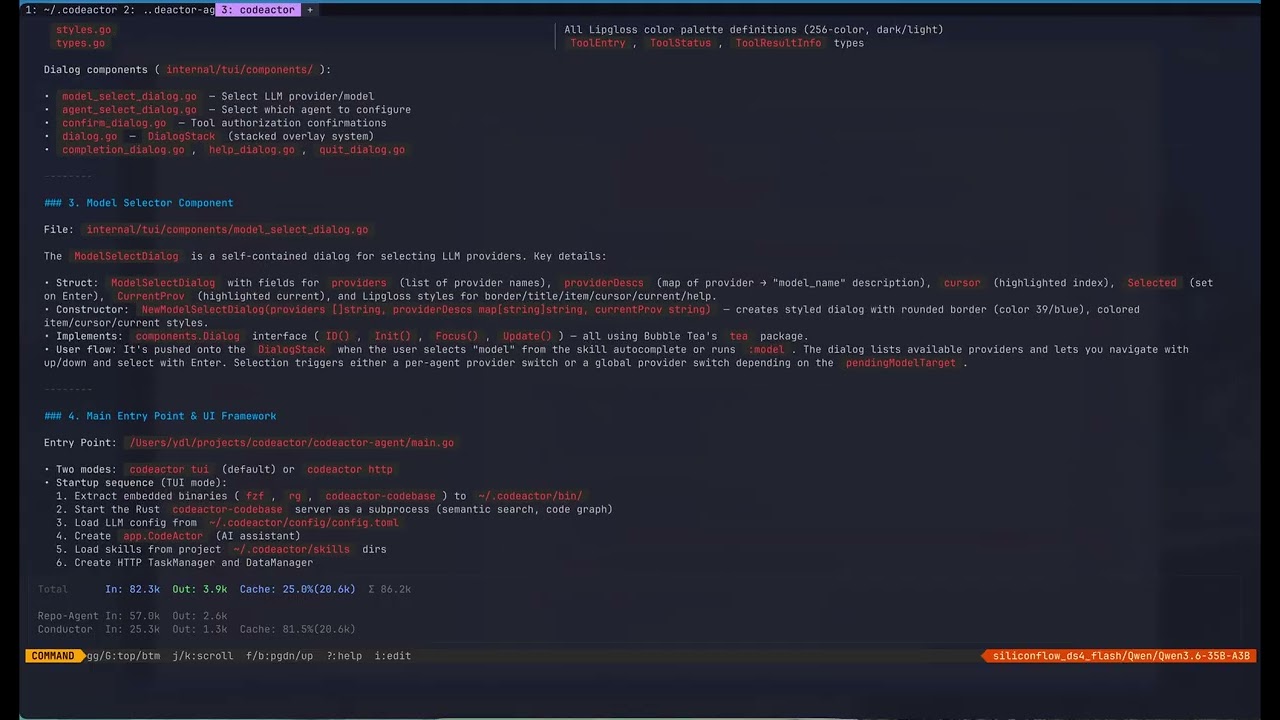Click the COMMAND mode indicator
1280x720 pixels.
(53, 656)
